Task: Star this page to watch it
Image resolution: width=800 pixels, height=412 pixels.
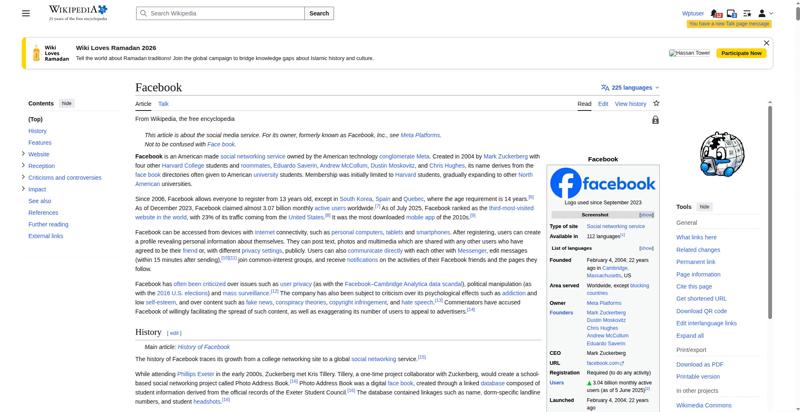Action: [x=656, y=103]
